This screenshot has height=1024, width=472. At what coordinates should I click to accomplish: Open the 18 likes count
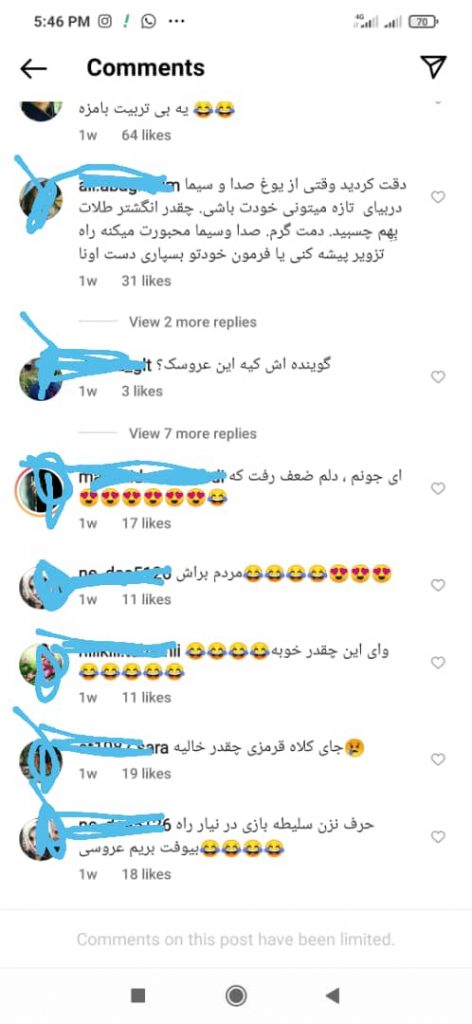pos(146,874)
